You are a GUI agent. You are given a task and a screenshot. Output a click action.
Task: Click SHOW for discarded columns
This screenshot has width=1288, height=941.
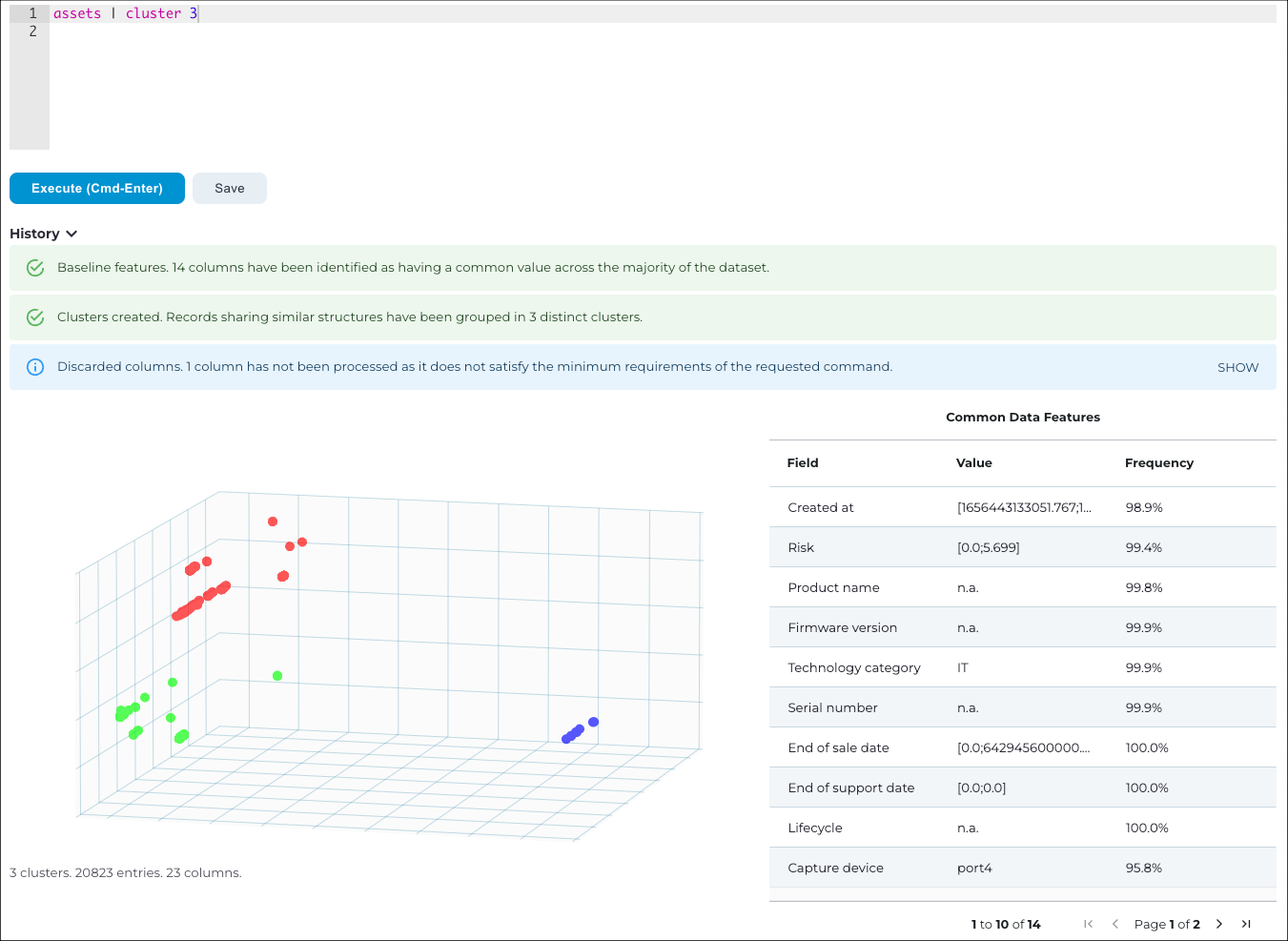[x=1237, y=367]
